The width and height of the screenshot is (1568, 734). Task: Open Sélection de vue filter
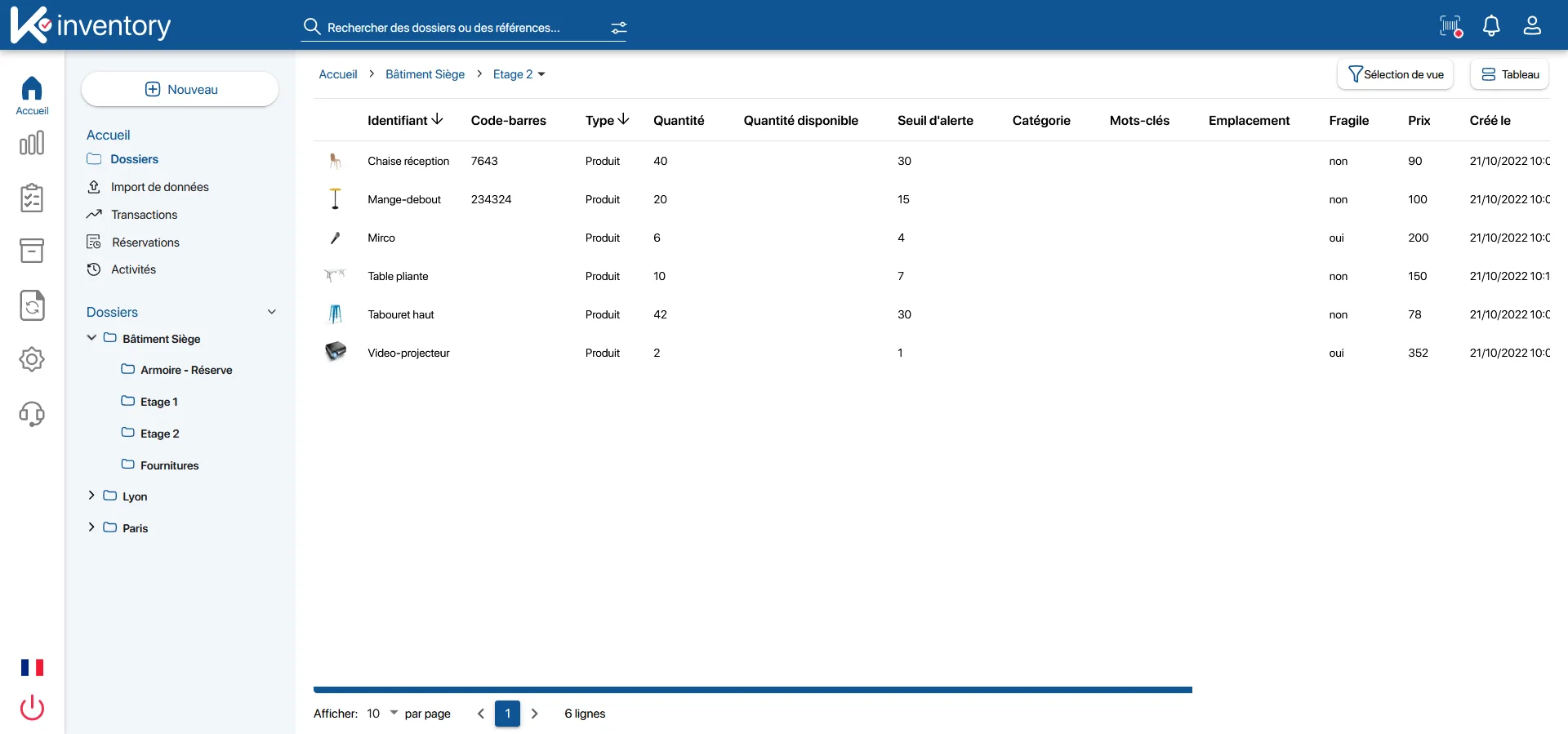point(1395,74)
